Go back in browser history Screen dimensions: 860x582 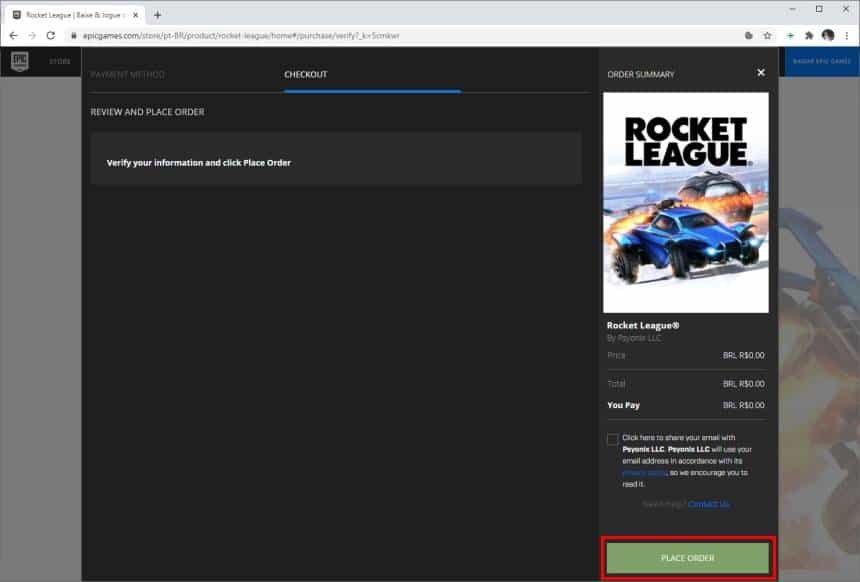[14, 36]
